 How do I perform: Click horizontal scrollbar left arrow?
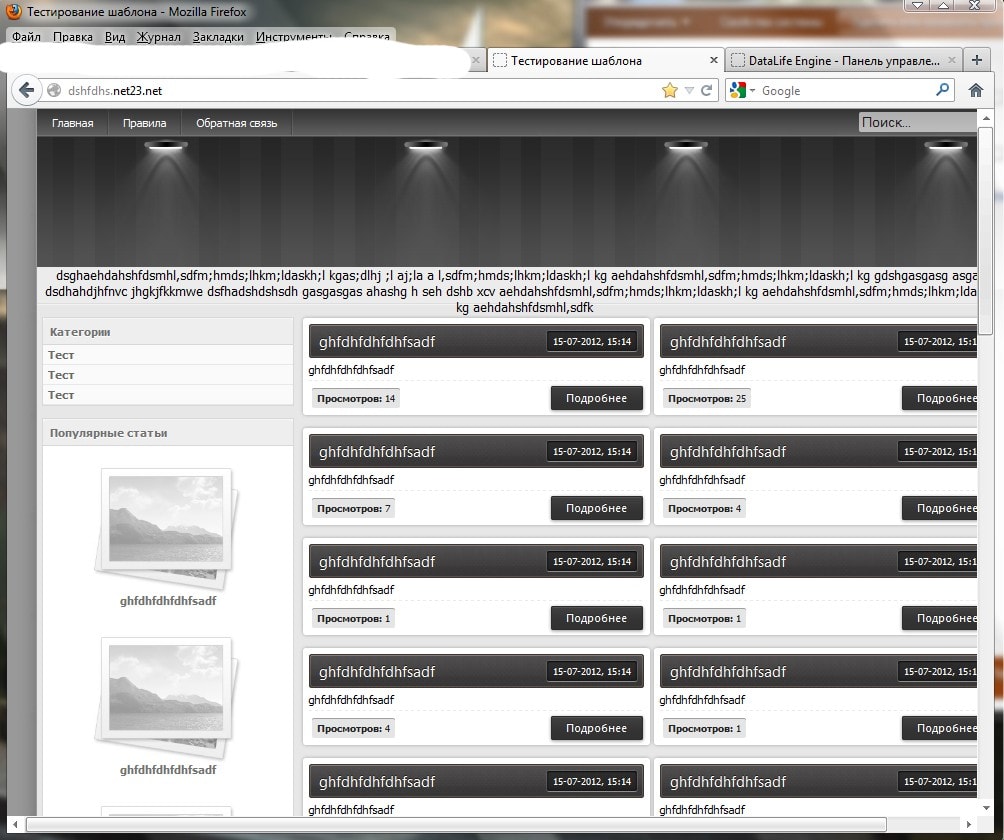point(15,824)
